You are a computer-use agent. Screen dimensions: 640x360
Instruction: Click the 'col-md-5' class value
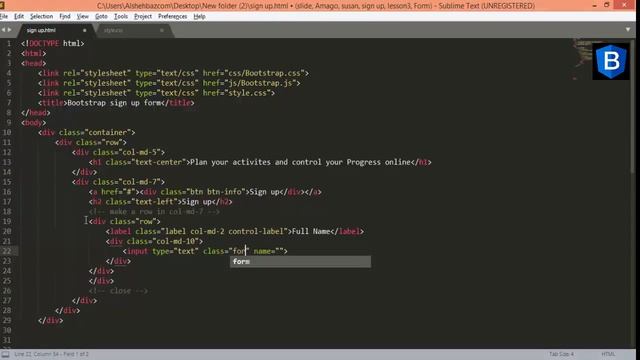click(x=140, y=152)
